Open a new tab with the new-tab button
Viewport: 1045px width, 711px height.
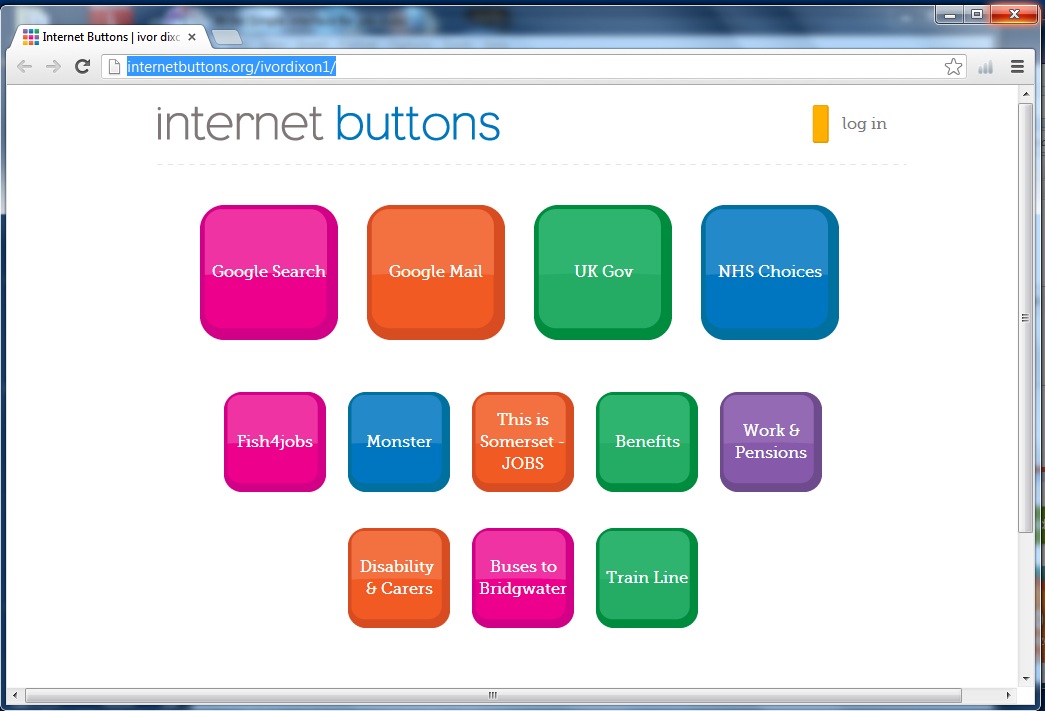[x=227, y=37]
